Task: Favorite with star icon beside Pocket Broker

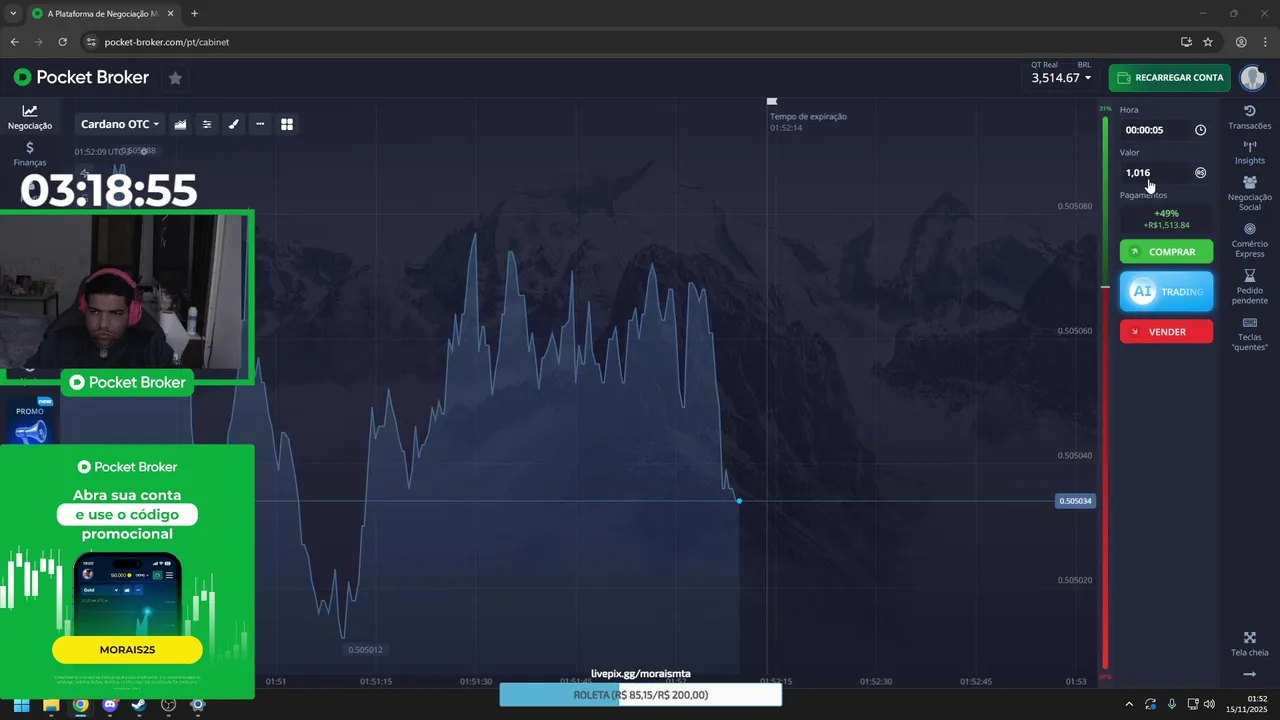Action: coord(175,78)
